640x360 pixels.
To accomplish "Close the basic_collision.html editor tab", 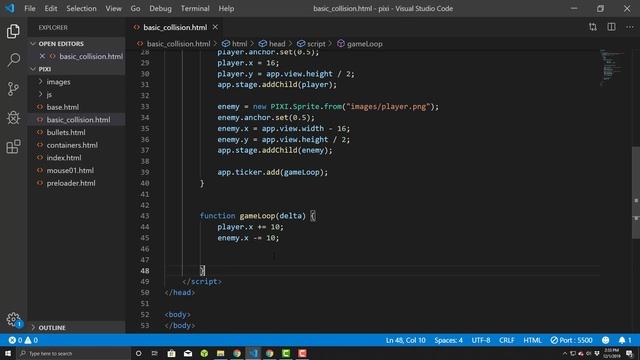I will coord(215,27).
